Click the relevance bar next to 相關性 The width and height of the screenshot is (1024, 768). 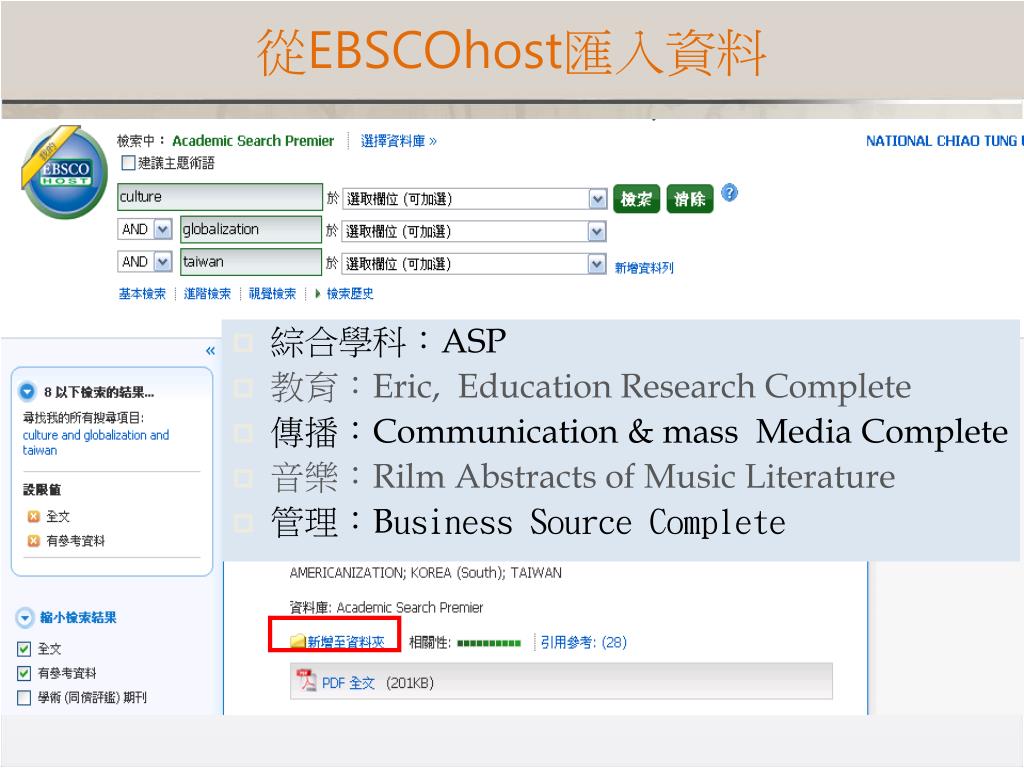(x=488, y=643)
